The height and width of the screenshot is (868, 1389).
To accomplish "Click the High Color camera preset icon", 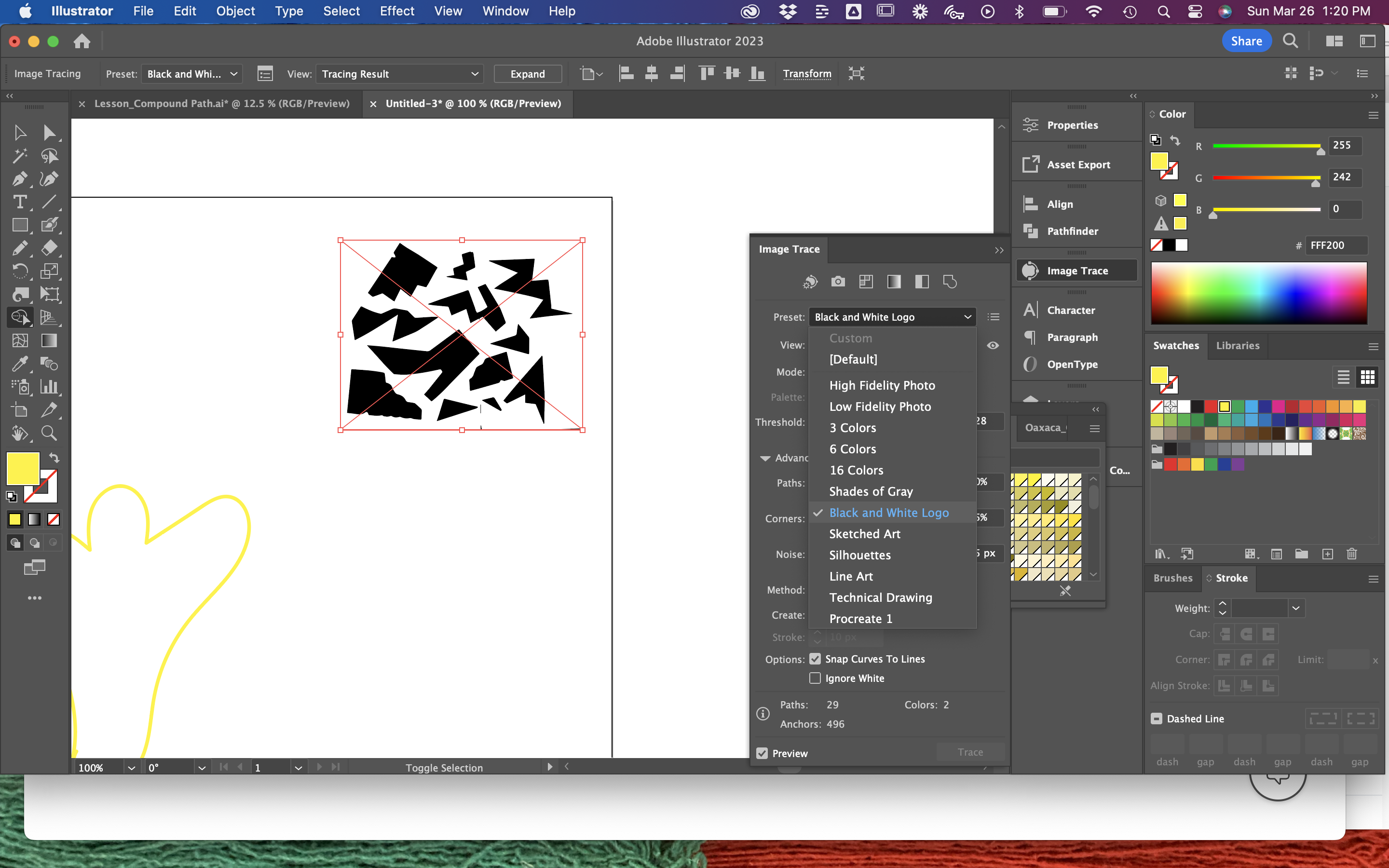I will coord(838,282).
